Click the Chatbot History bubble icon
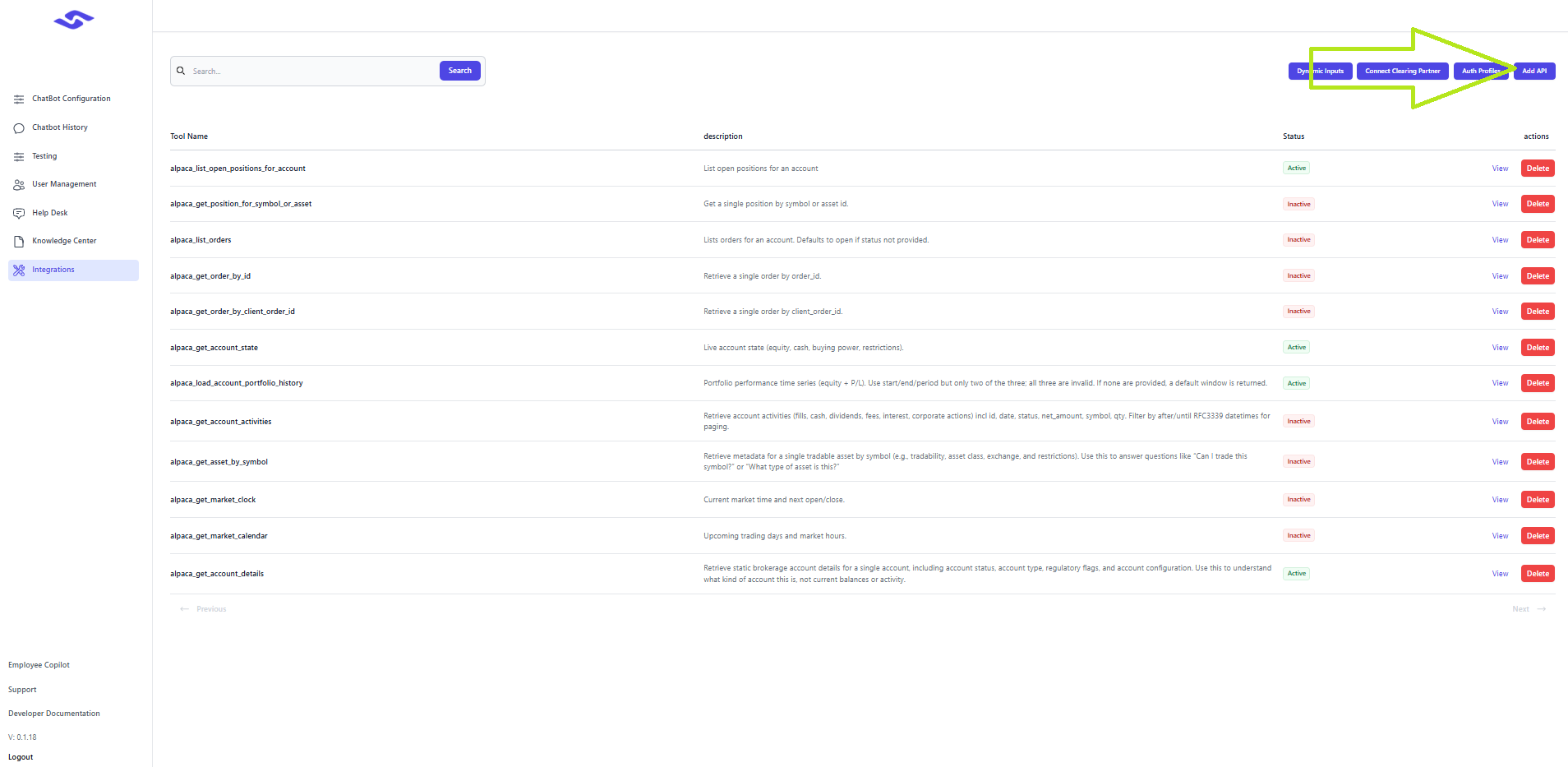The width and height of the screenshot is (1568, 767). (19, 128)
